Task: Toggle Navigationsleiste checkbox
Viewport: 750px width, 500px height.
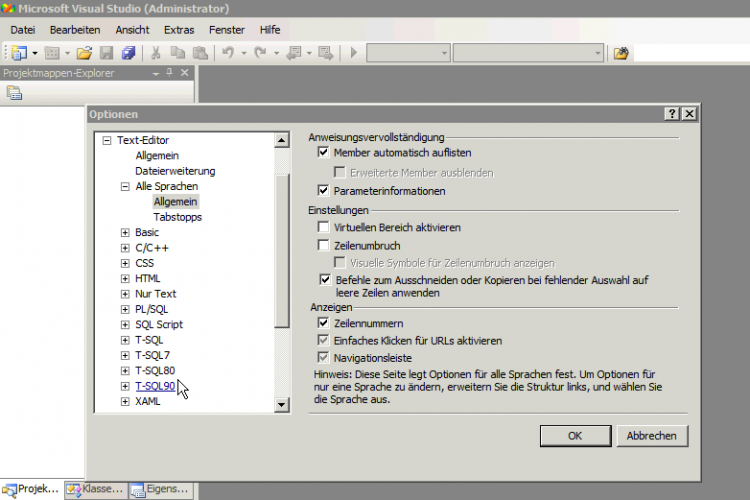Action: tap(323, 357)
